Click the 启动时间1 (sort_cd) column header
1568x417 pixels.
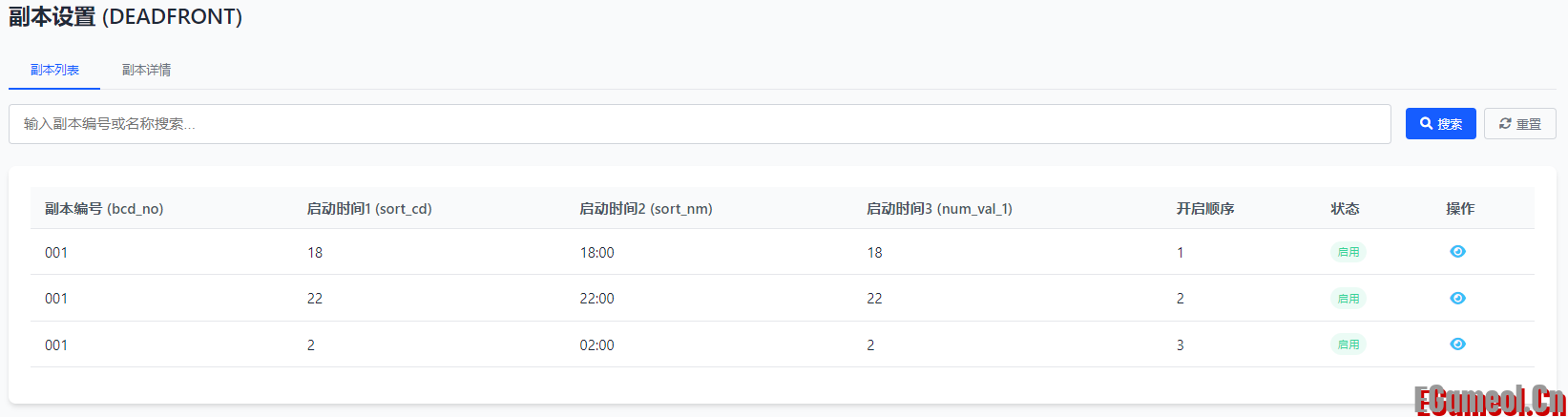point(369,209)
